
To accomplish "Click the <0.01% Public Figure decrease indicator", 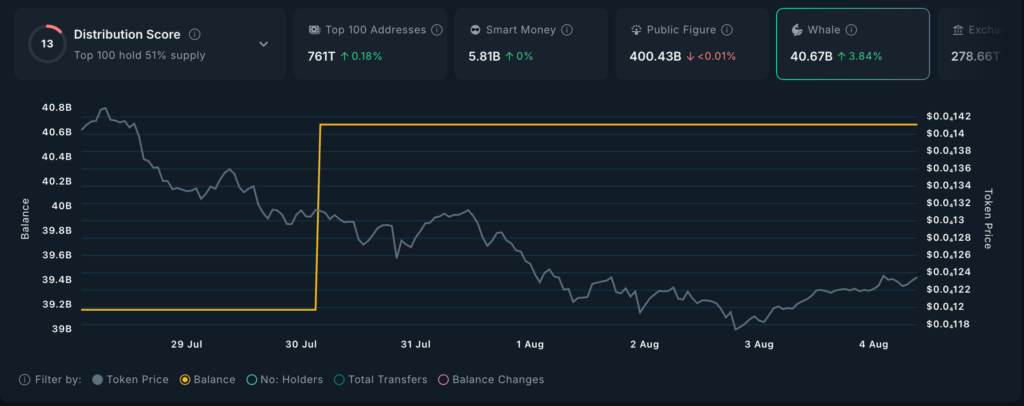I will click(x=711, y=57).
